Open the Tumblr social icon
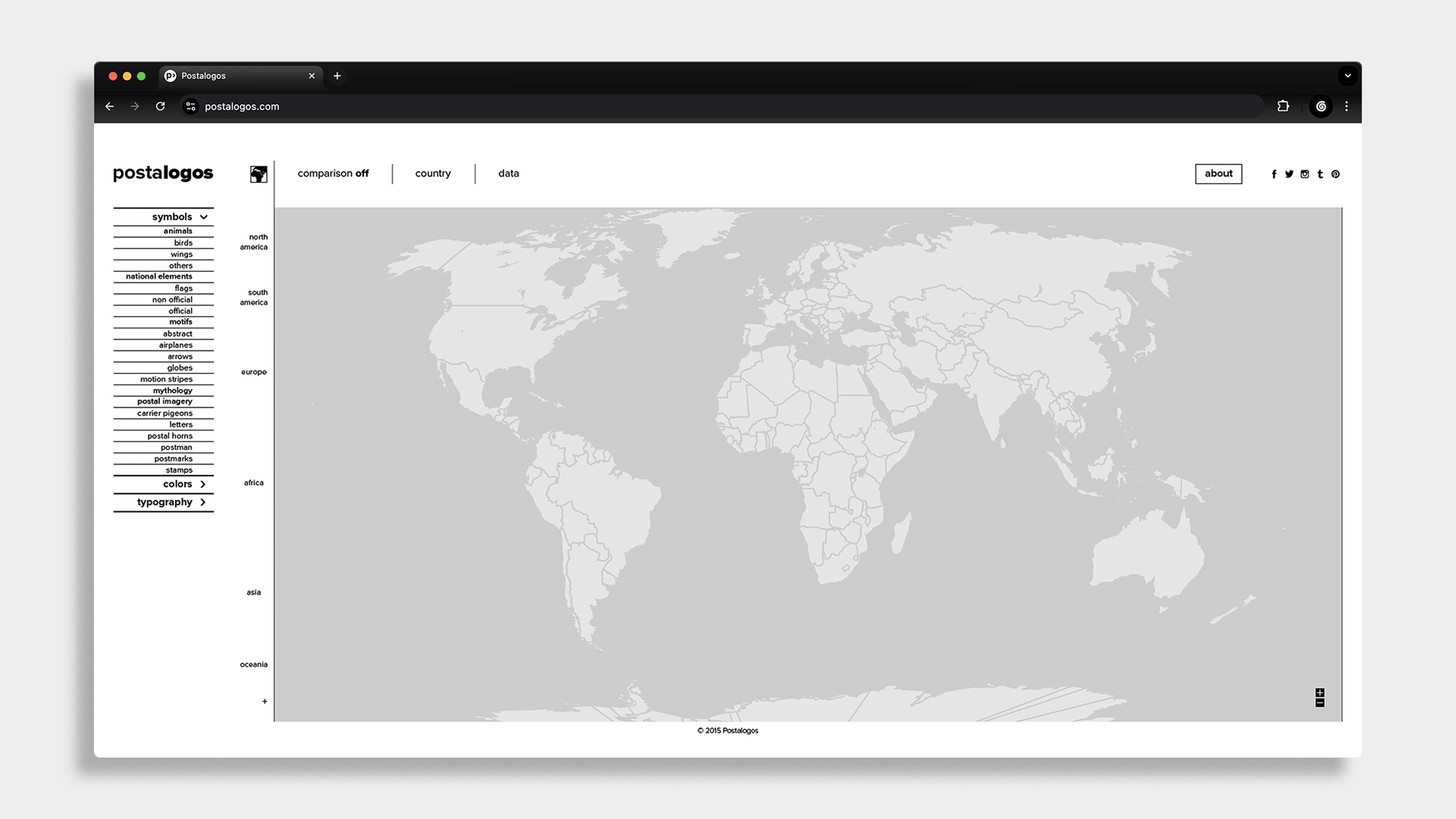 point(1320,174)
